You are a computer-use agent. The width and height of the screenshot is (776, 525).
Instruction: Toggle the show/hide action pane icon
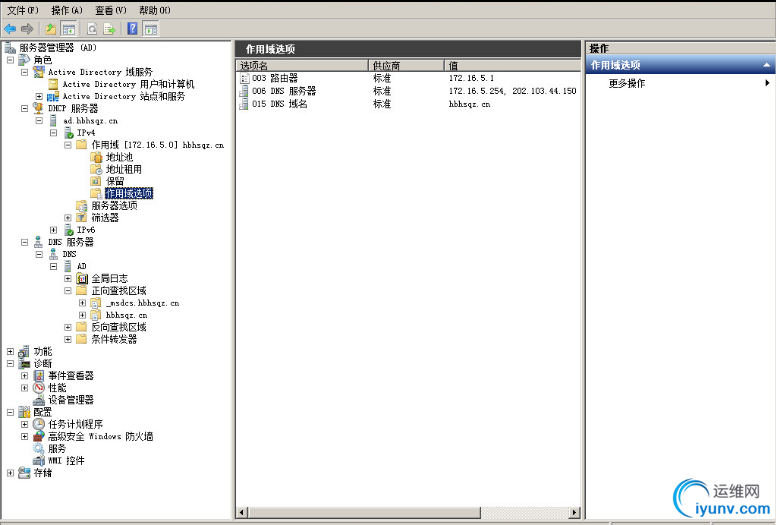click(x=150, y=29)
